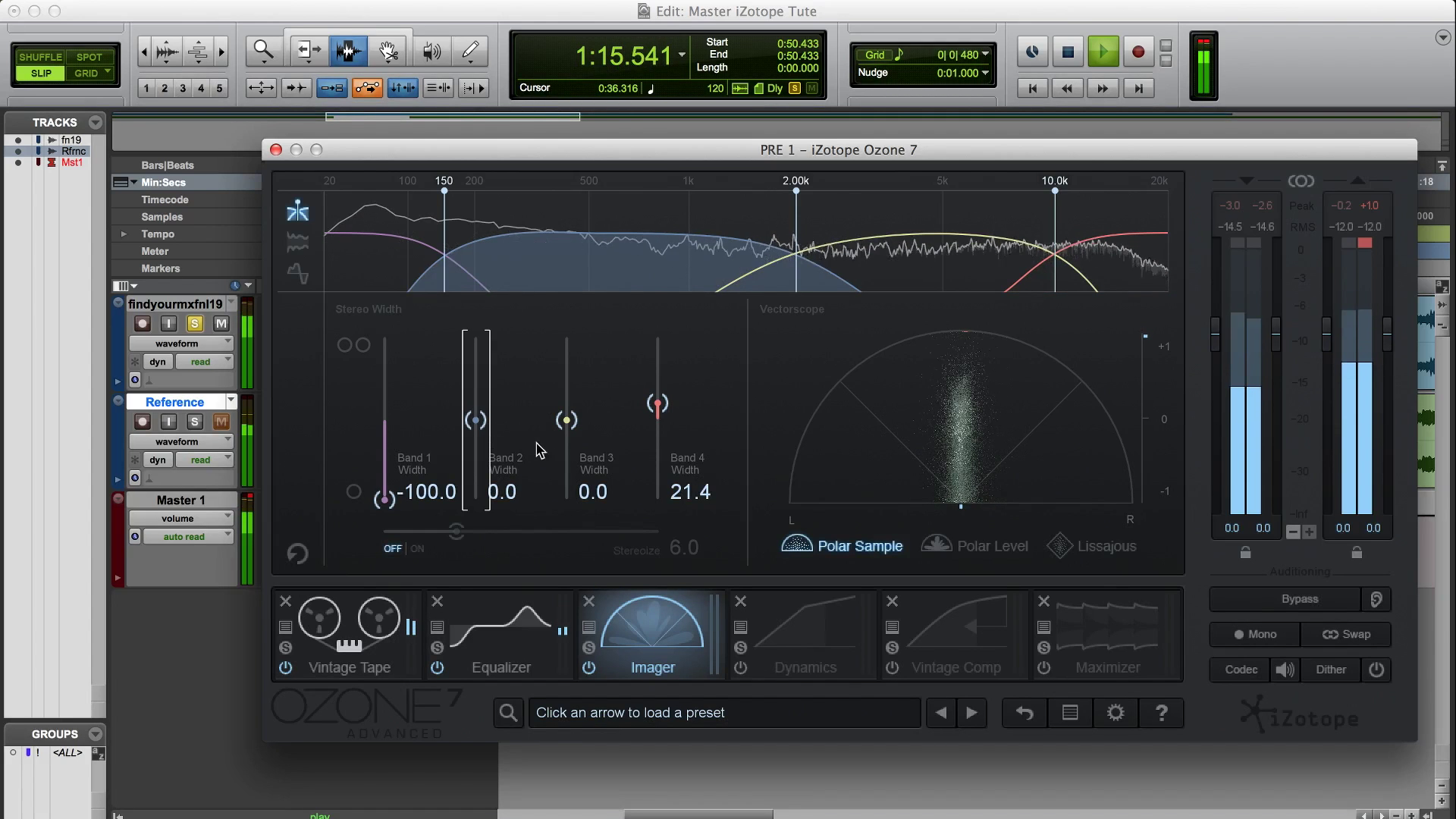The width and height of the screenshot is (1456, 819).
Task: Click the Swap channels button
Action: coord(1346,635)
